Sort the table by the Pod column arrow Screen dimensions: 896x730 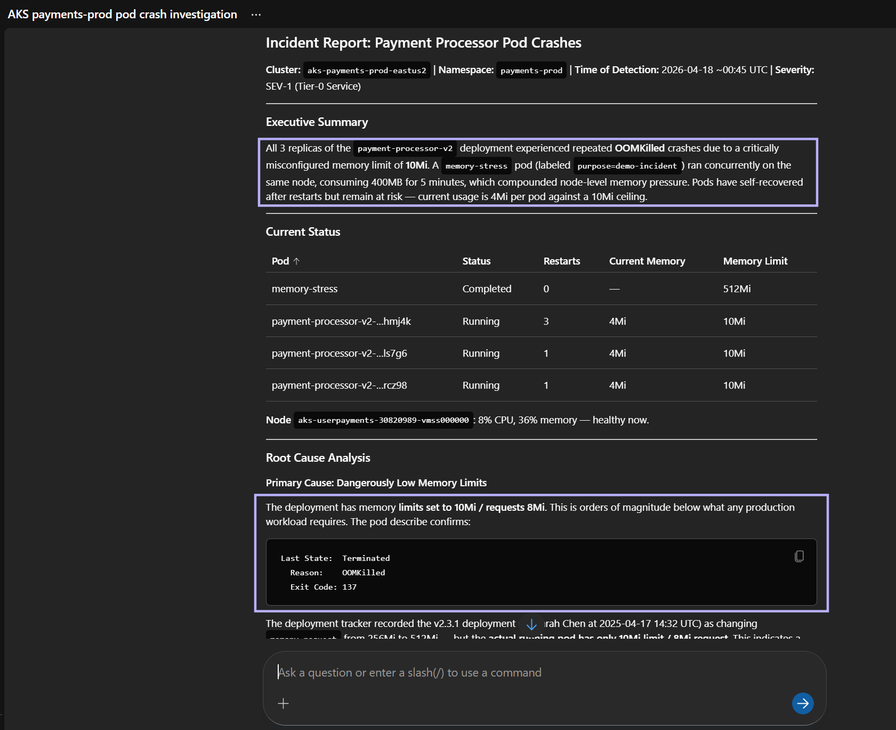click(296, 261)
